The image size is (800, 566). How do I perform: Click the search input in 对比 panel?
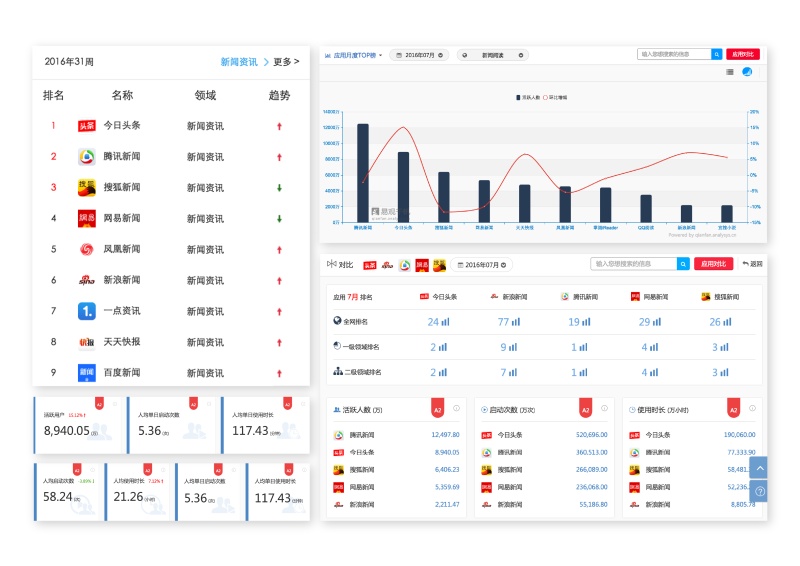pos(634,264)
